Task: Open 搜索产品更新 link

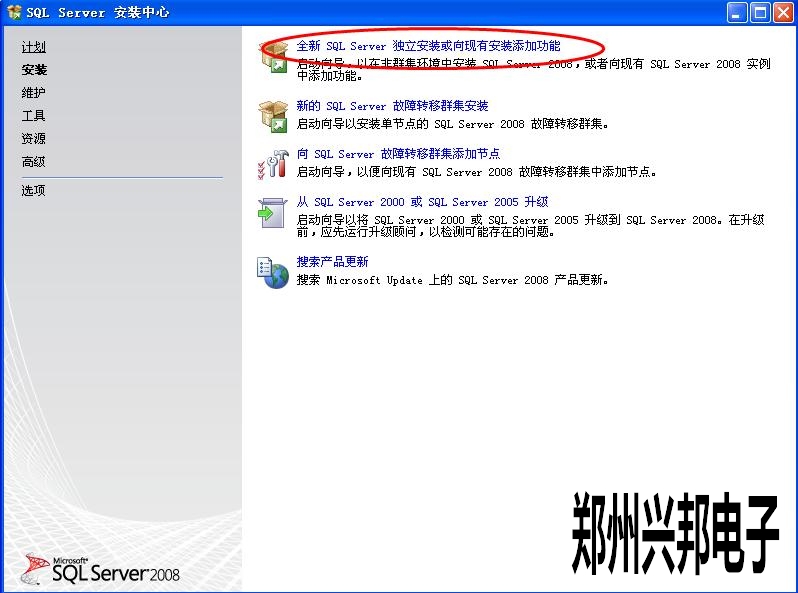Action: click(x=332, y=262)
